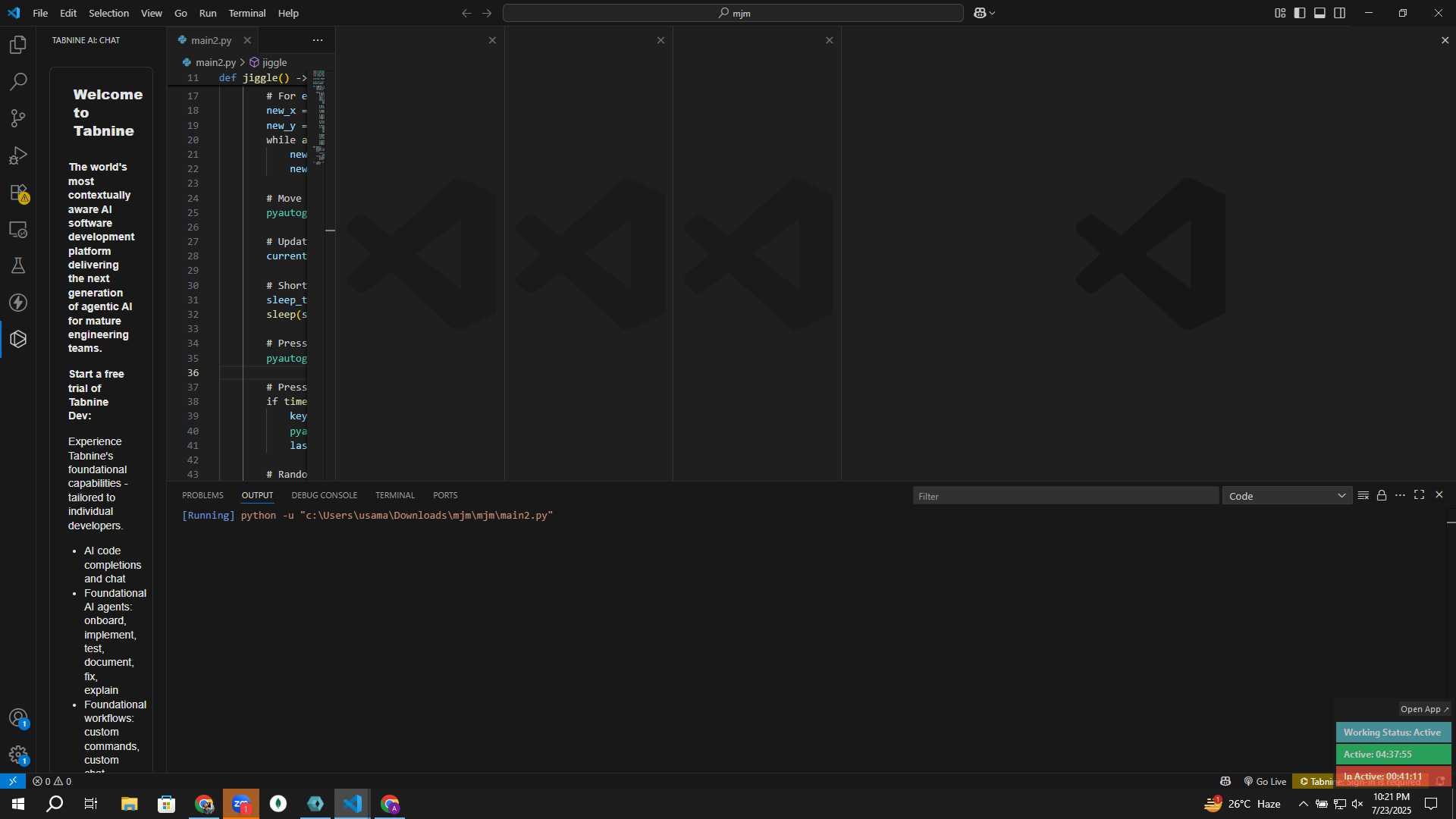Switch to the OUTPUT tab

[x=257, y=495]
